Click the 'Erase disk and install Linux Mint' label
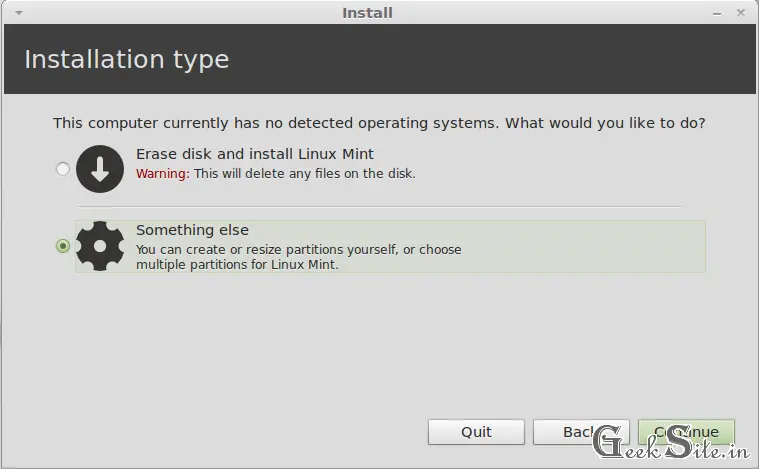 pyautogui.click(x=255, y=154)
